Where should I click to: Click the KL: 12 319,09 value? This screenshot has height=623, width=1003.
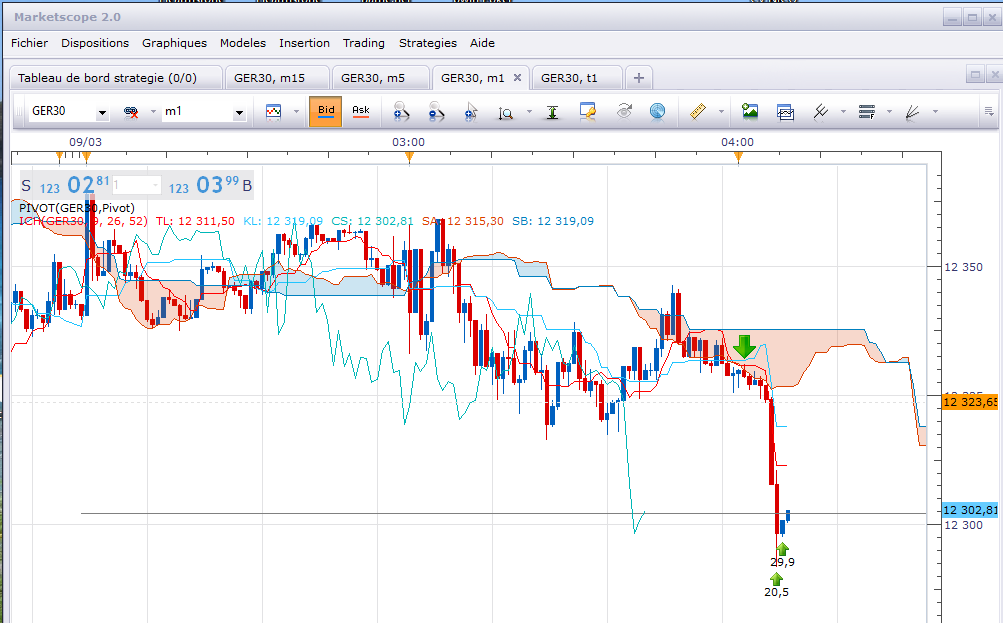click(283, 221)
